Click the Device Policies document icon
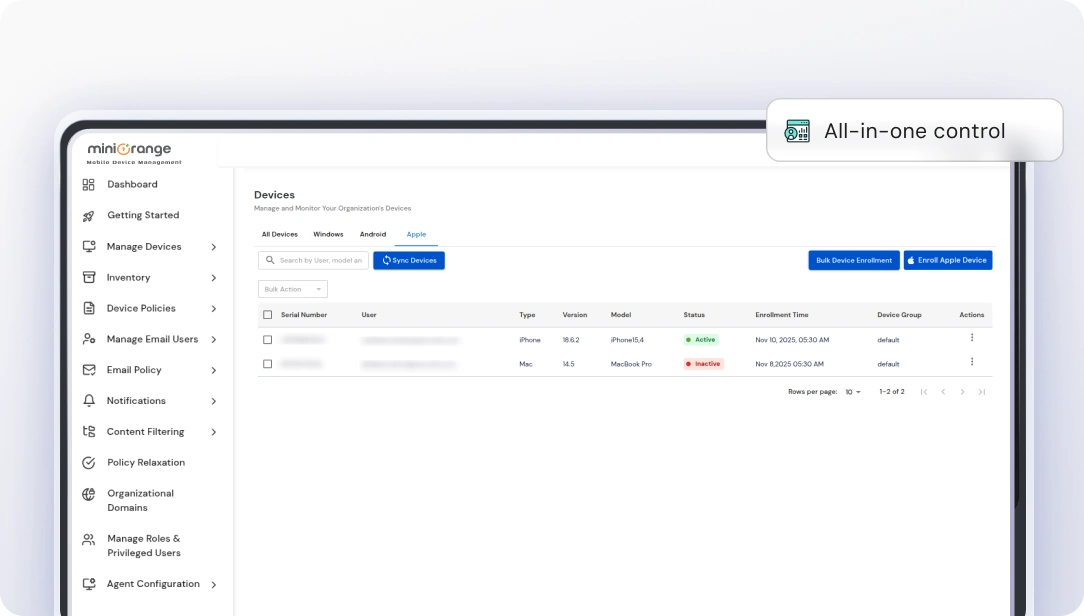Image resolution: width=1084 pixels, height=616 pixels. (x=88, y=308)
